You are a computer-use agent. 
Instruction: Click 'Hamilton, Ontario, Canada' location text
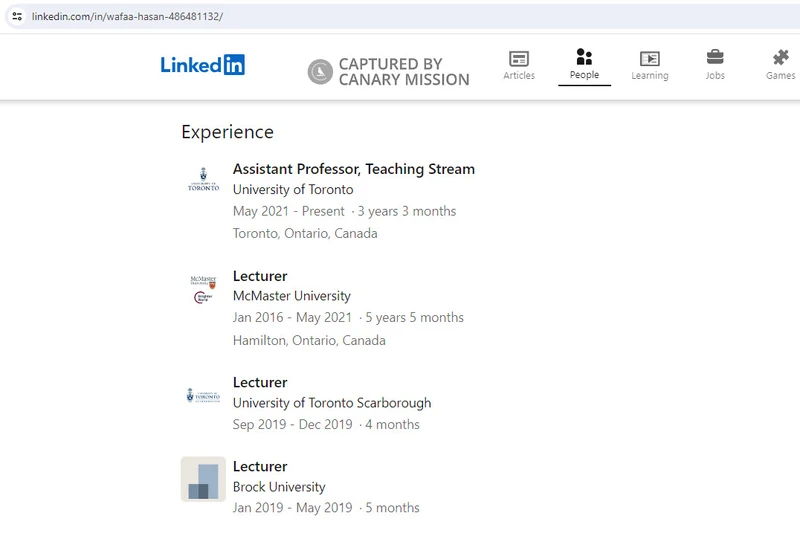pos(309,340)
